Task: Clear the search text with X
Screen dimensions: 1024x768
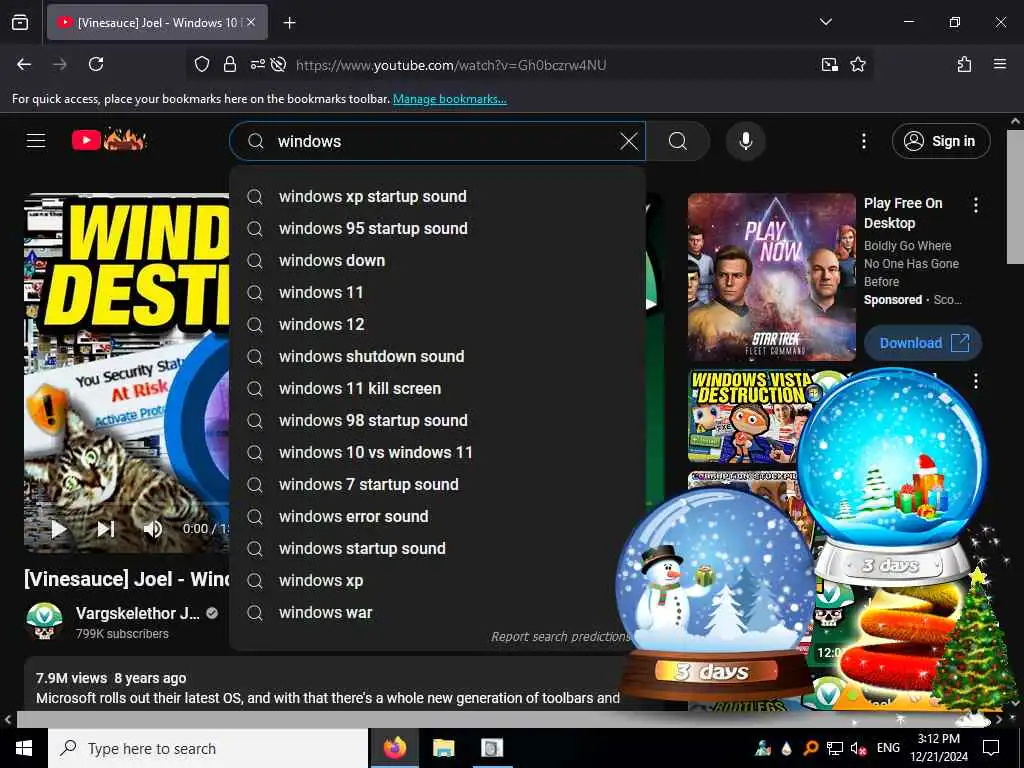Action: coord(628,141)
